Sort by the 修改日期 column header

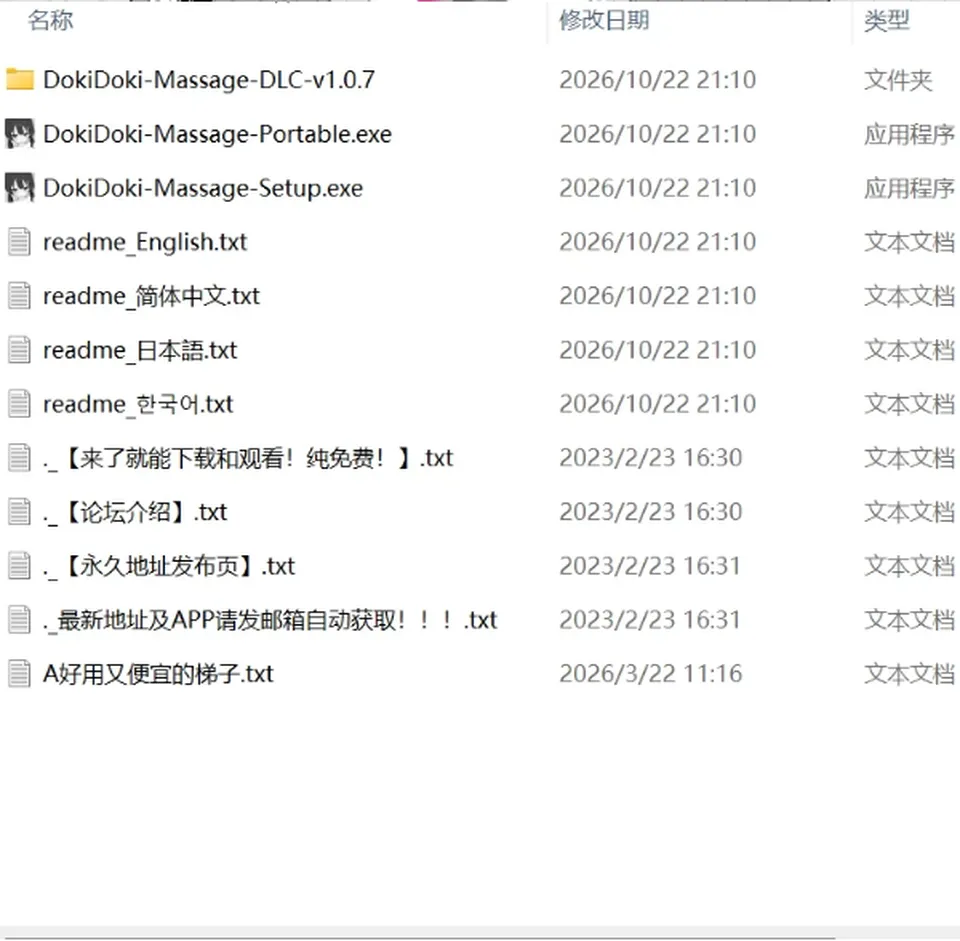click(x=604, y=21)
